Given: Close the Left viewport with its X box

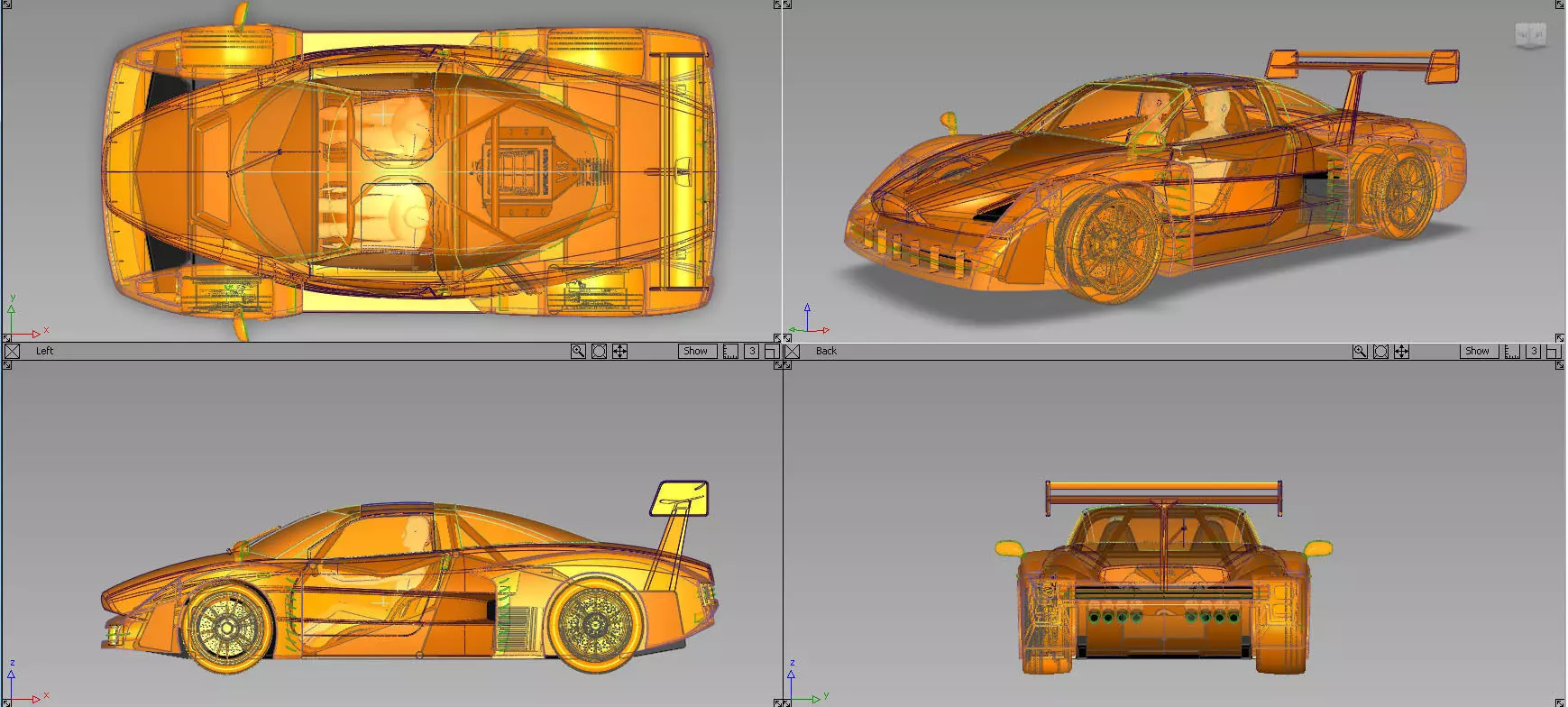Looking at the screenshot, I should (x=12, y=352).
